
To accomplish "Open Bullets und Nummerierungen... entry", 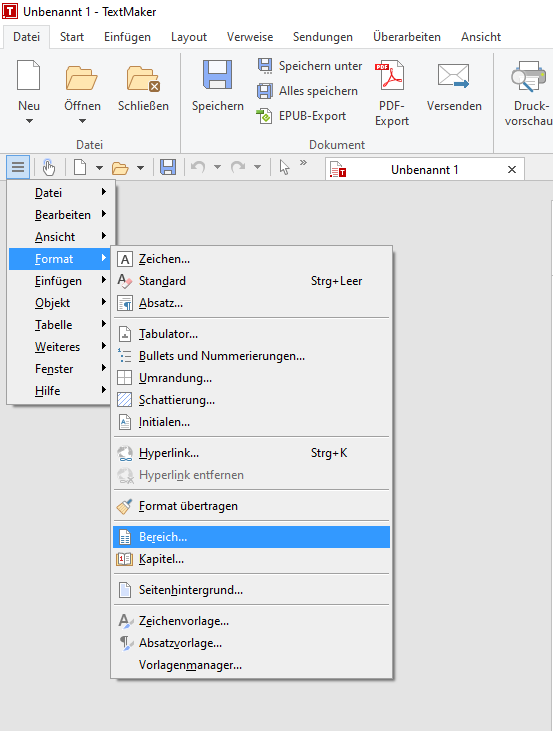I will (251, 356).
